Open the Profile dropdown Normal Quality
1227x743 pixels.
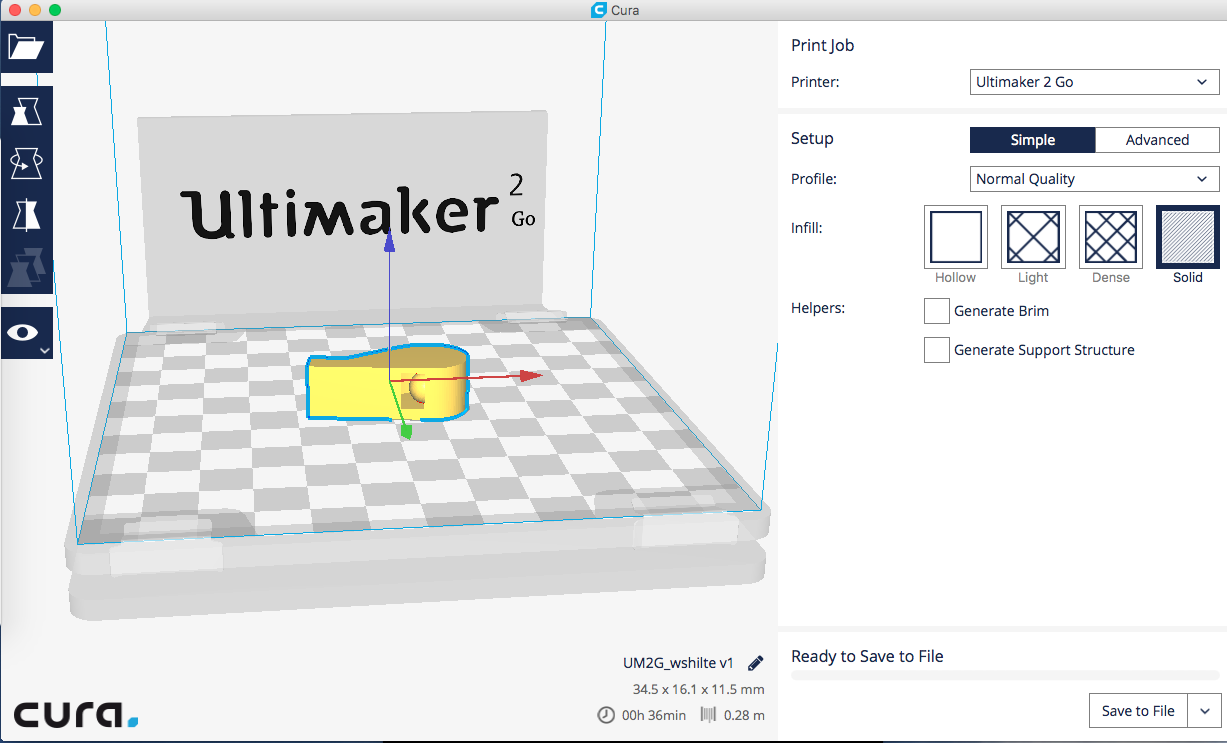pos(1095,179)
